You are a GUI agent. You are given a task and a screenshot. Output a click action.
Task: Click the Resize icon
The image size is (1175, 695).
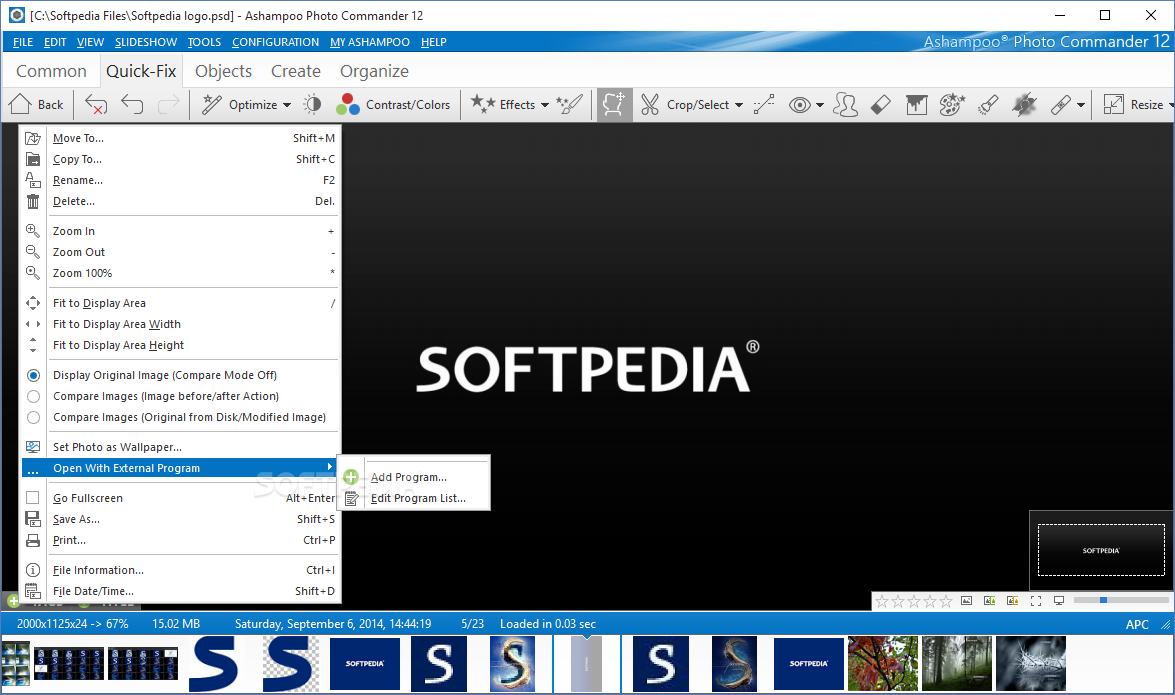(1114, 105)
